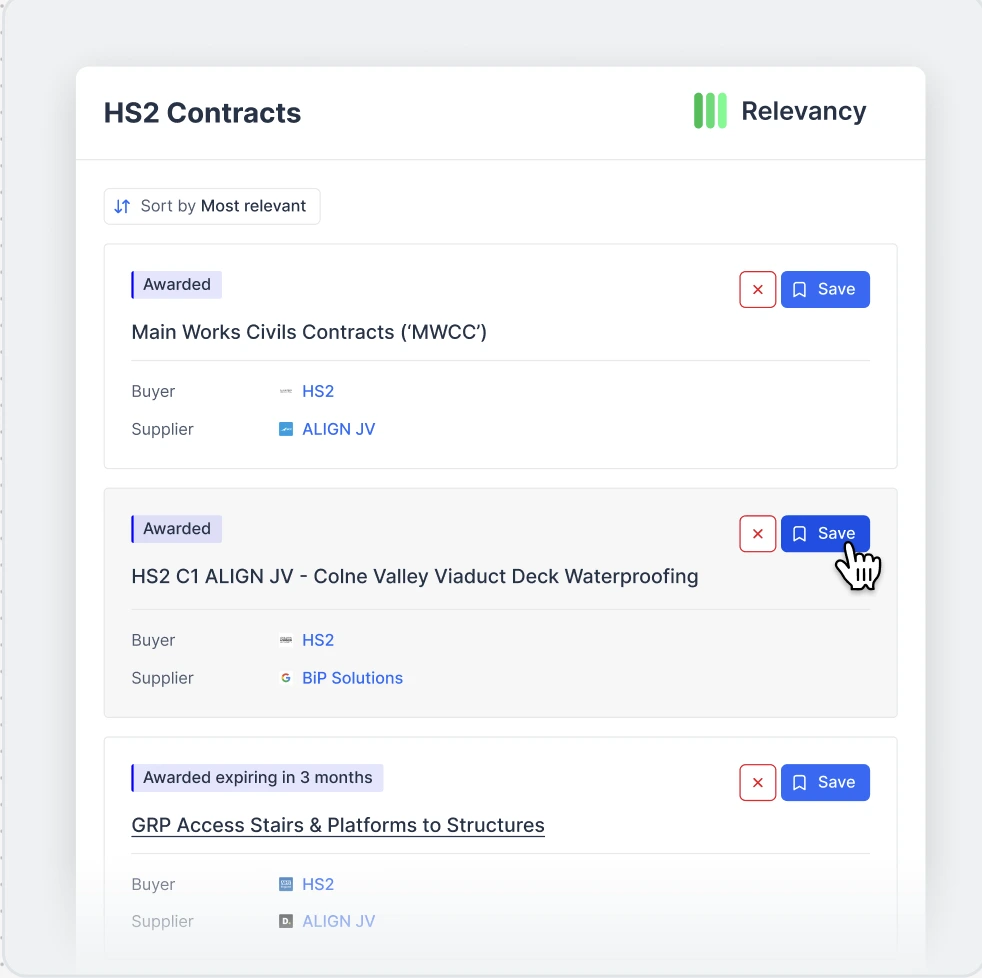Click the HS2 C1 ALIGN JV Colne Valley title
The width and height of the screenshot is (982, 978).
[415, 576]
